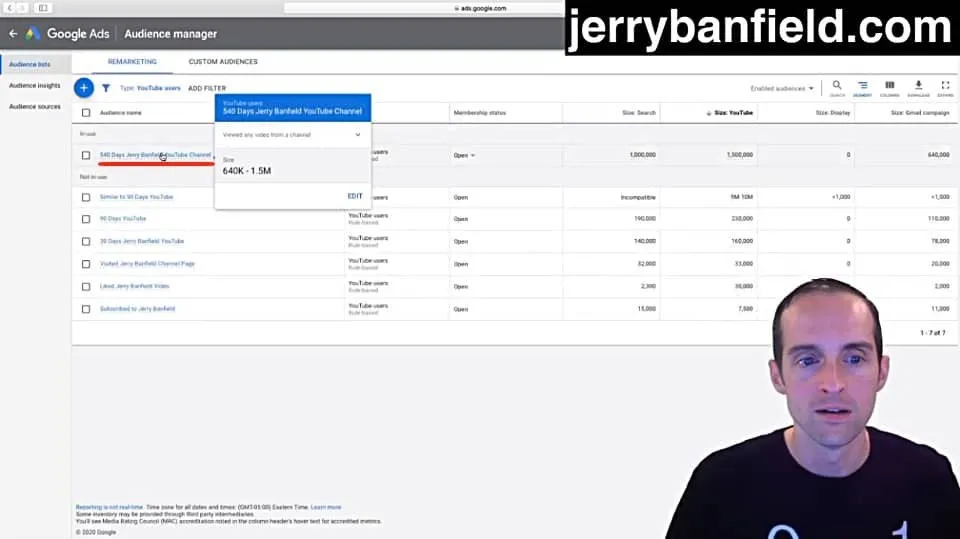This screenshot has height=539, width=960.
Task: Click the '1 - 7 of 7' pagination text
Action: [x=932, y=333]
